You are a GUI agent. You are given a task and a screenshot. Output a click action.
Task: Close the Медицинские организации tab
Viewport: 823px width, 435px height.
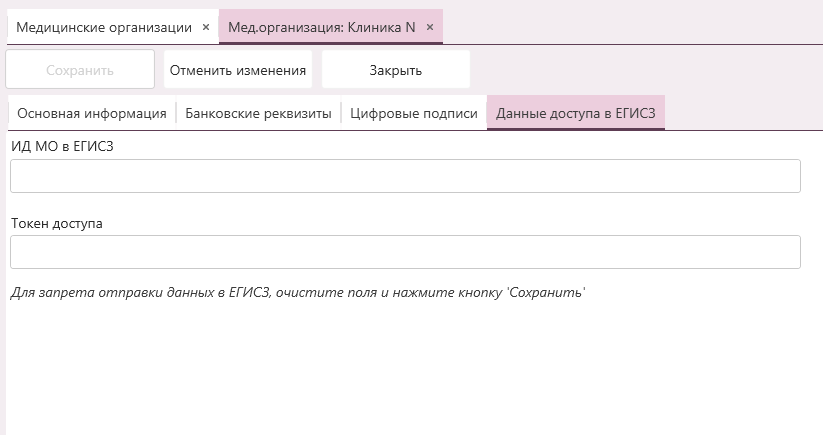click(206, 27)
